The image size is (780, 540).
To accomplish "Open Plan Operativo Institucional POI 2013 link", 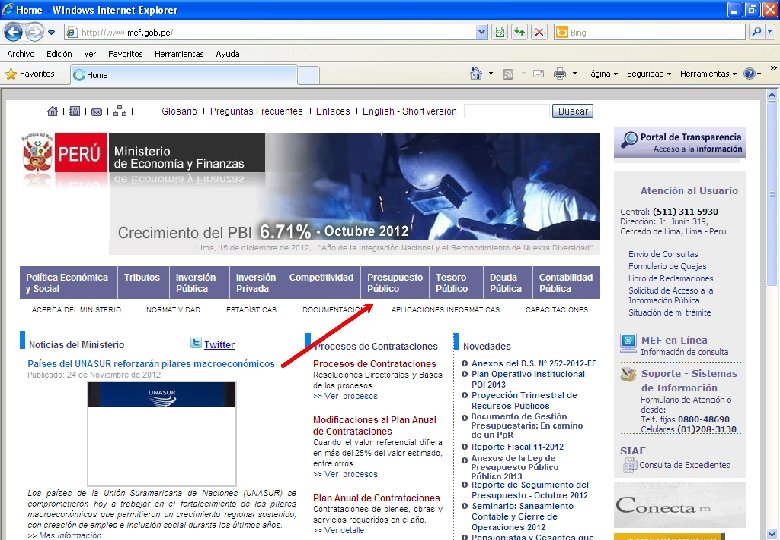I will point(528,379).
